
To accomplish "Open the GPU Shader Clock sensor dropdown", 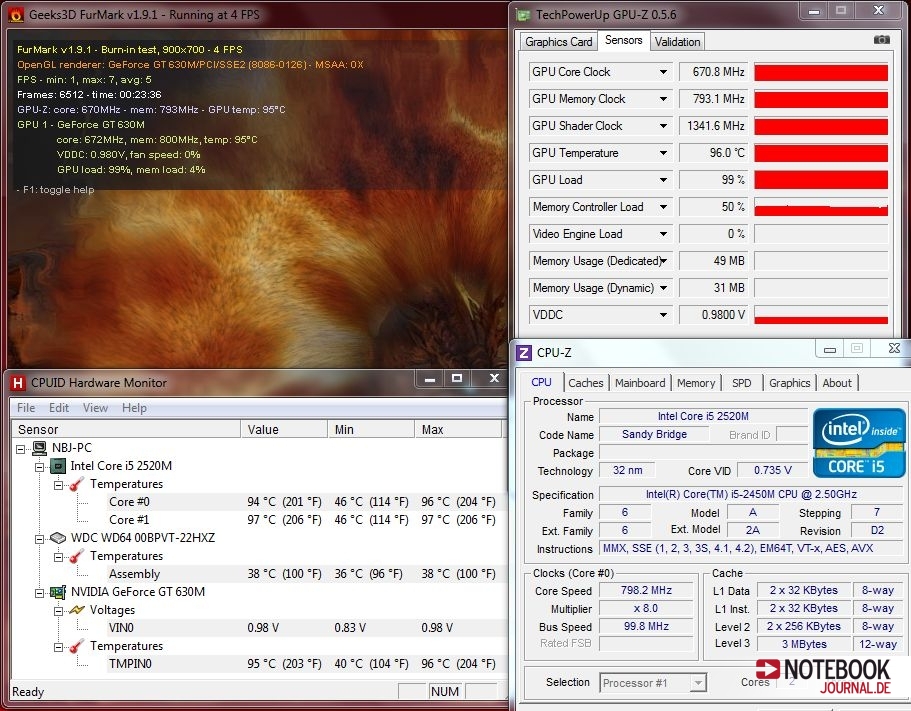I will coord(663,126).
